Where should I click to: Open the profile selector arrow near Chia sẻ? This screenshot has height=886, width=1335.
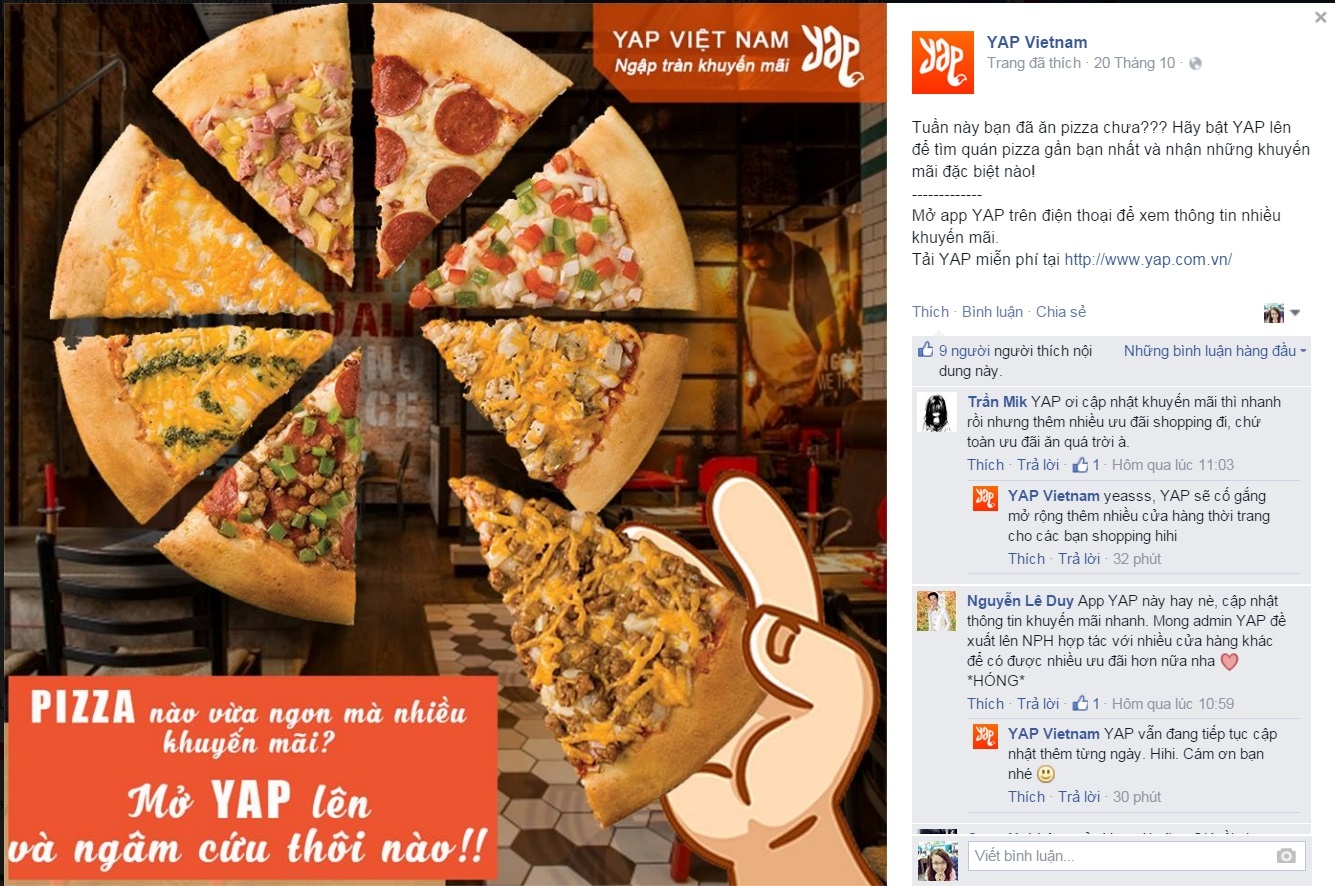click(x=1295, y=313)
